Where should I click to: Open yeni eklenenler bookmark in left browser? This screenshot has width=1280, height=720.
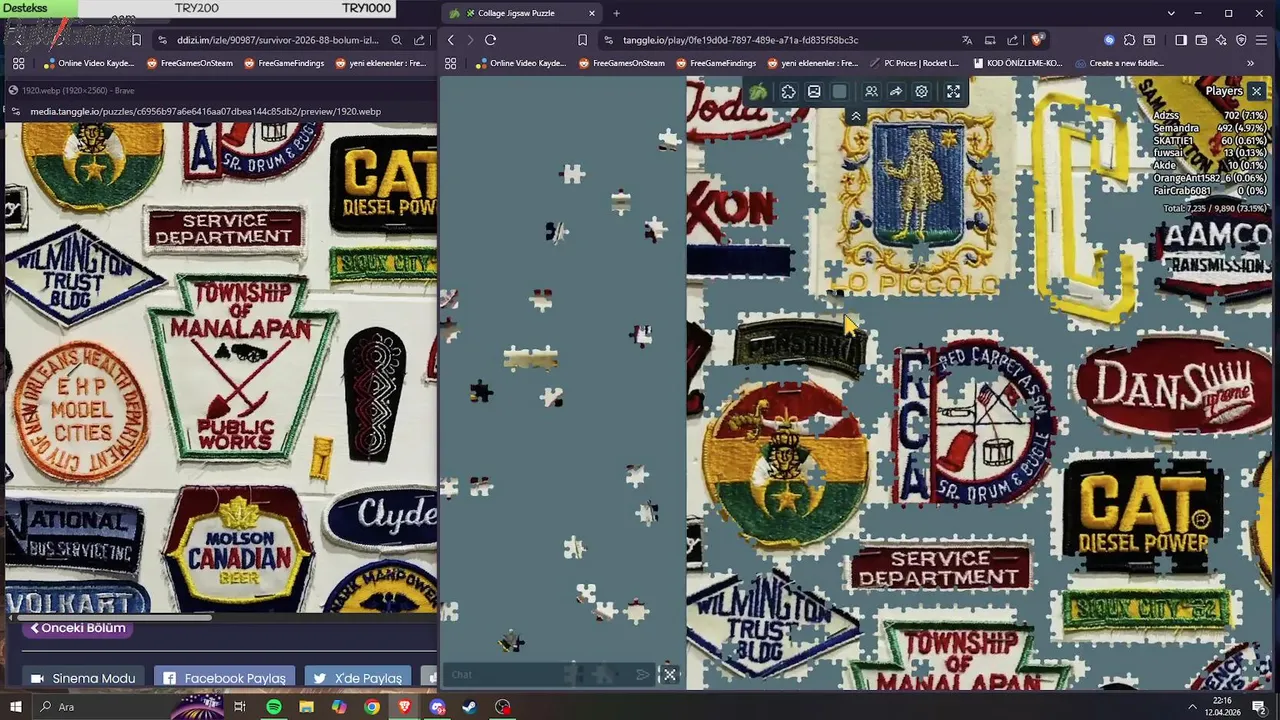point(381,63)
